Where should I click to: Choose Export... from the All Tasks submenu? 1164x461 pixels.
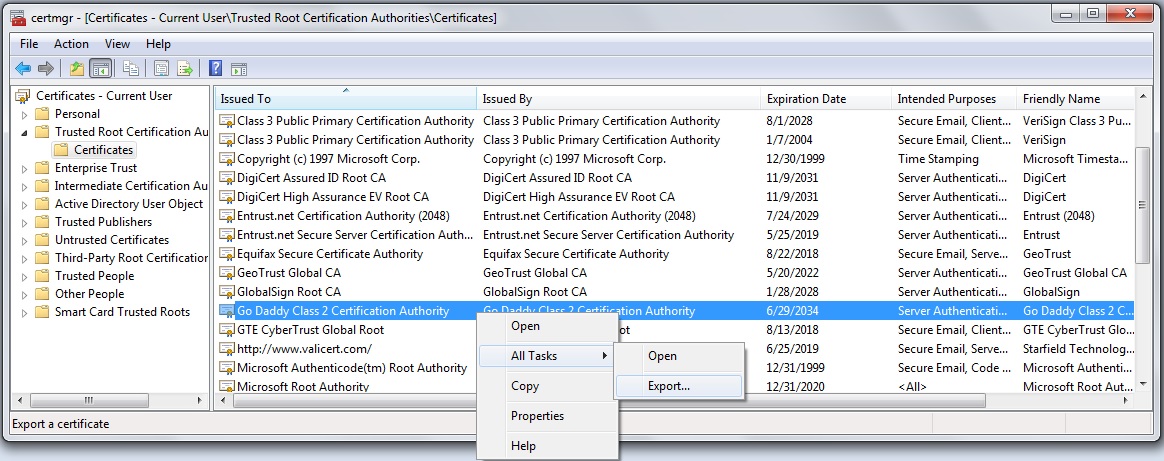669,385
